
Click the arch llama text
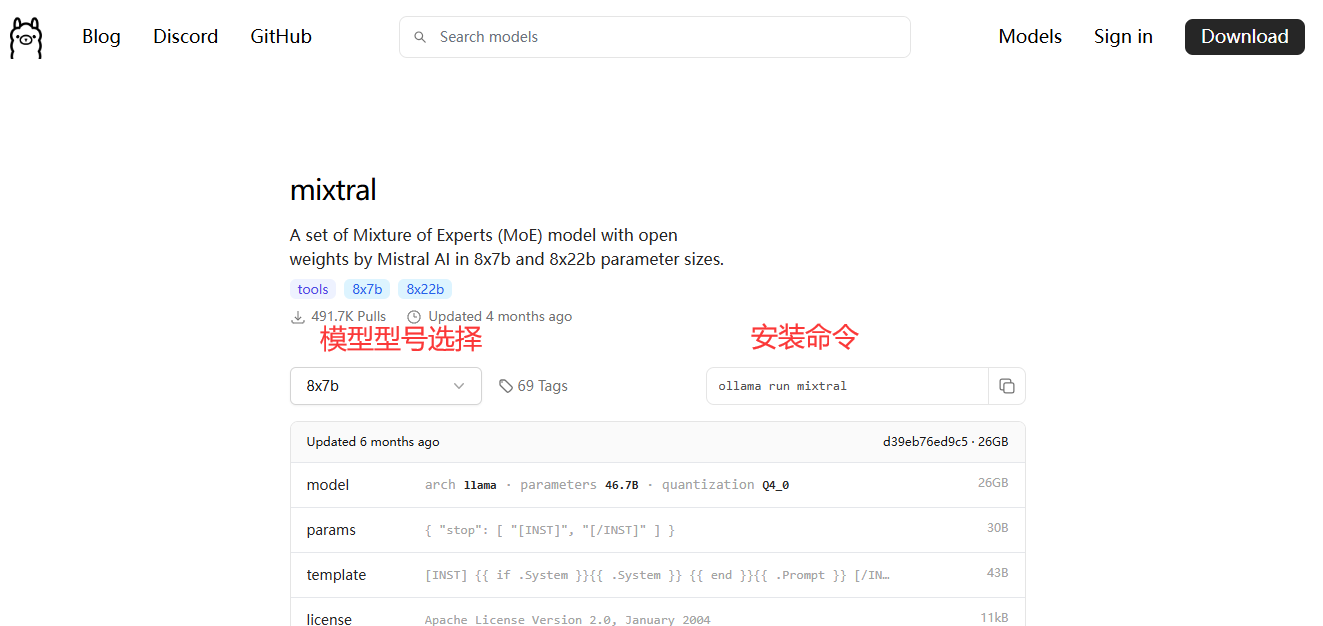(460, 485)
